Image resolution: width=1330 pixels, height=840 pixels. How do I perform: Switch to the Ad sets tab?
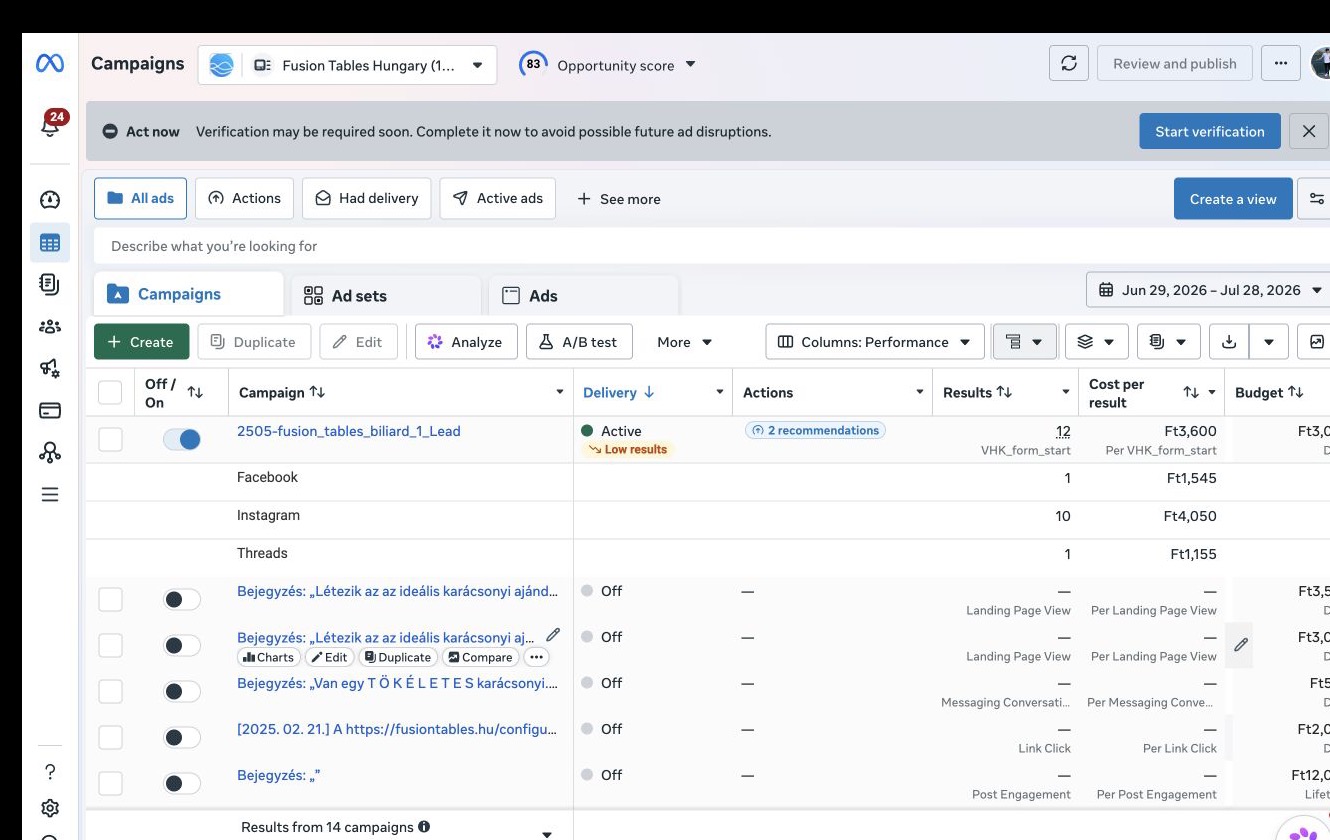point(387,296)
